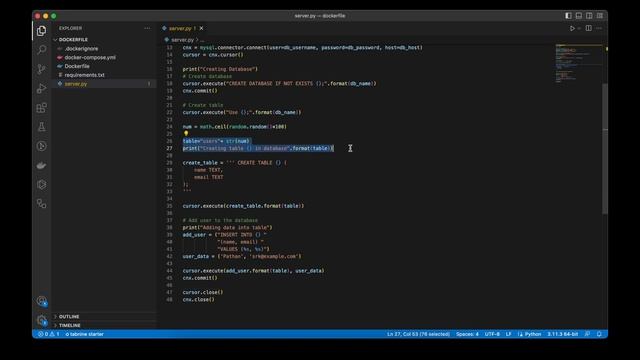Viewport: 640px width, 360px height.
Task: Click on the cnx.close() line
Action: 198,300
